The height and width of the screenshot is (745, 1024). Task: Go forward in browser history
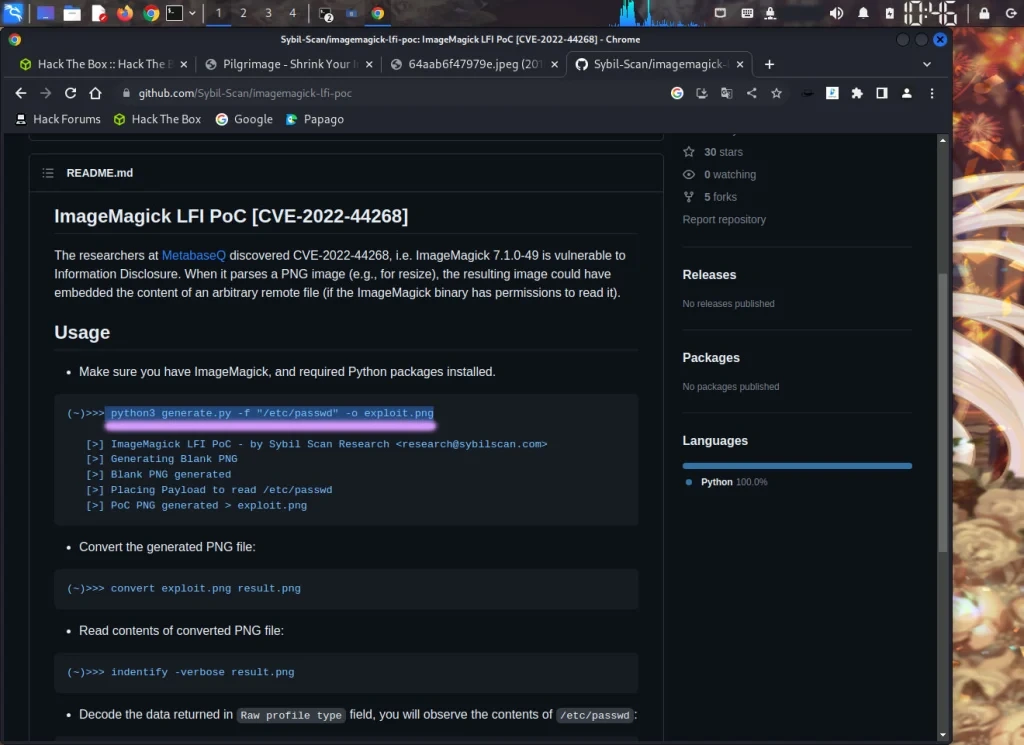45,93
